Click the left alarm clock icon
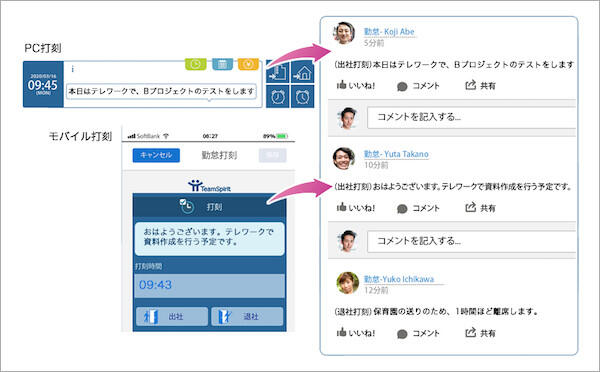 277,96
